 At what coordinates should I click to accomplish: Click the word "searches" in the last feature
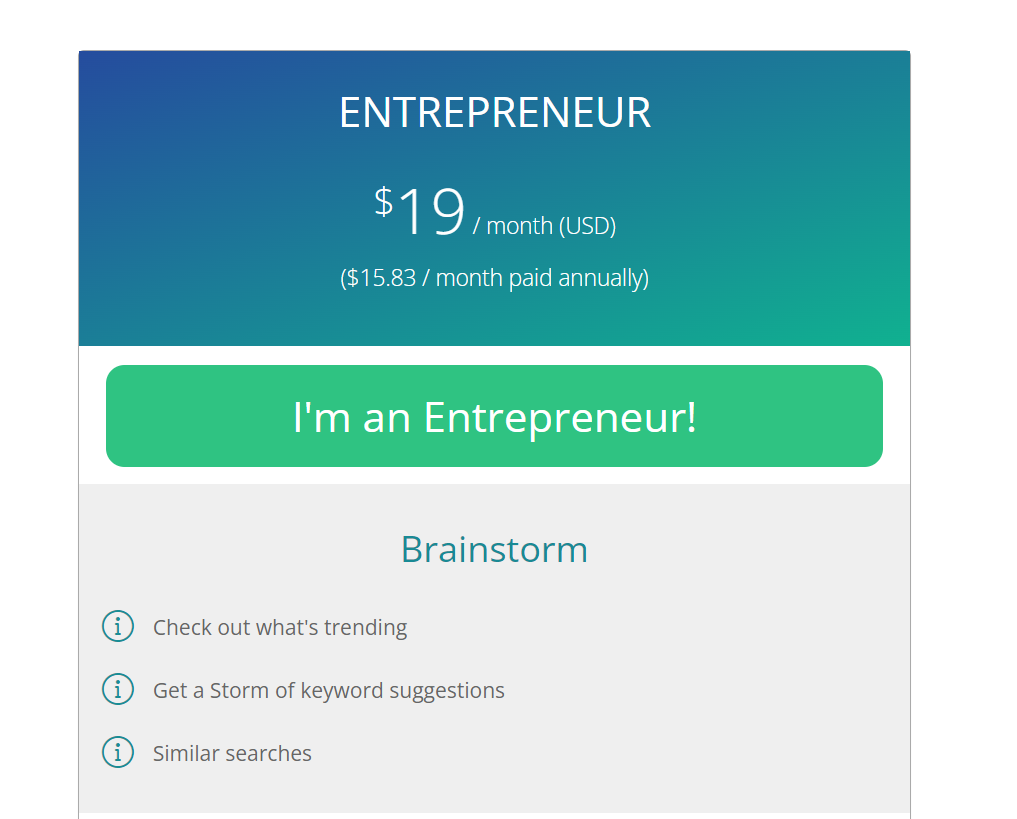pos(269,754)
